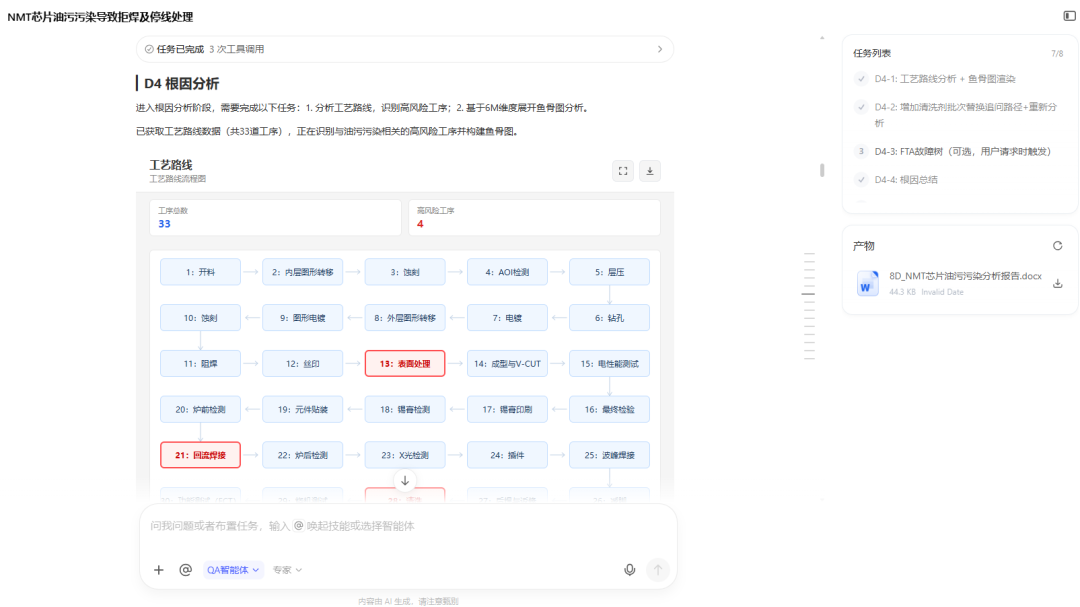The image size is (1080, 607).
Task: Select process node 16: 最终检验
Action: click(610, 409)
